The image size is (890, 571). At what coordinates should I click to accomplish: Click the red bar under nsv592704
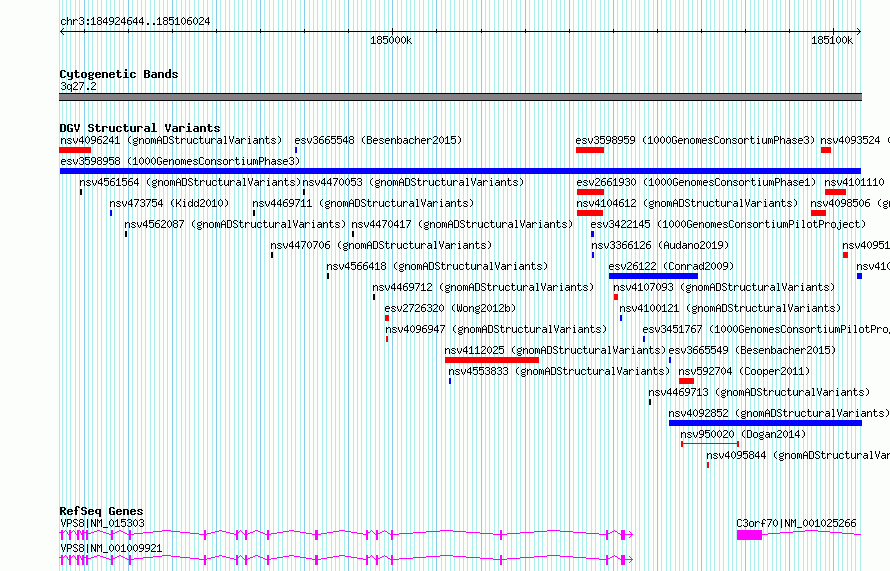pyautogui.click(x=686, y=381)
